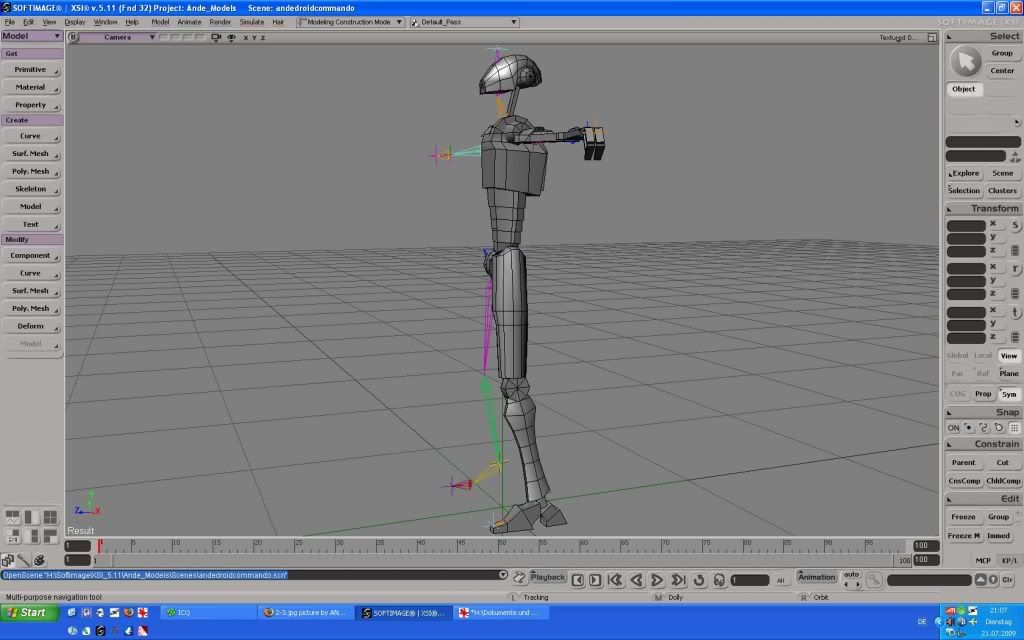1024x640 pixels.
Task: Open the File menu
Action: click(10, 22)
